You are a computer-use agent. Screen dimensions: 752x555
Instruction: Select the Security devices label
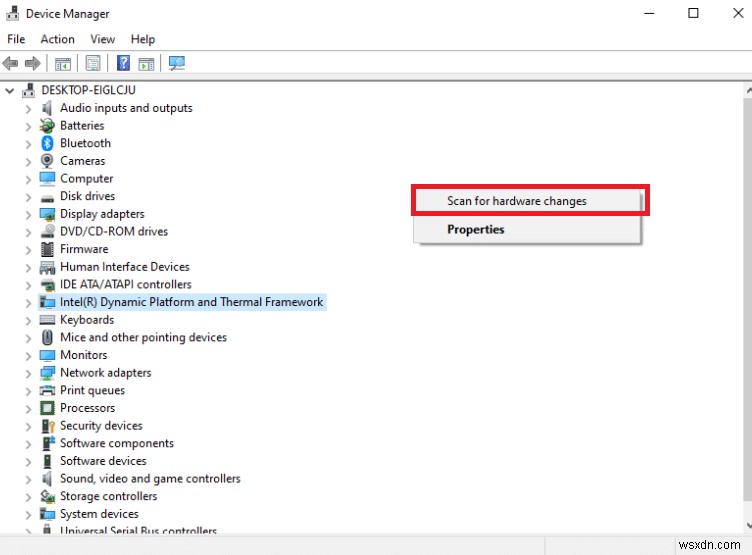(101, 425)
